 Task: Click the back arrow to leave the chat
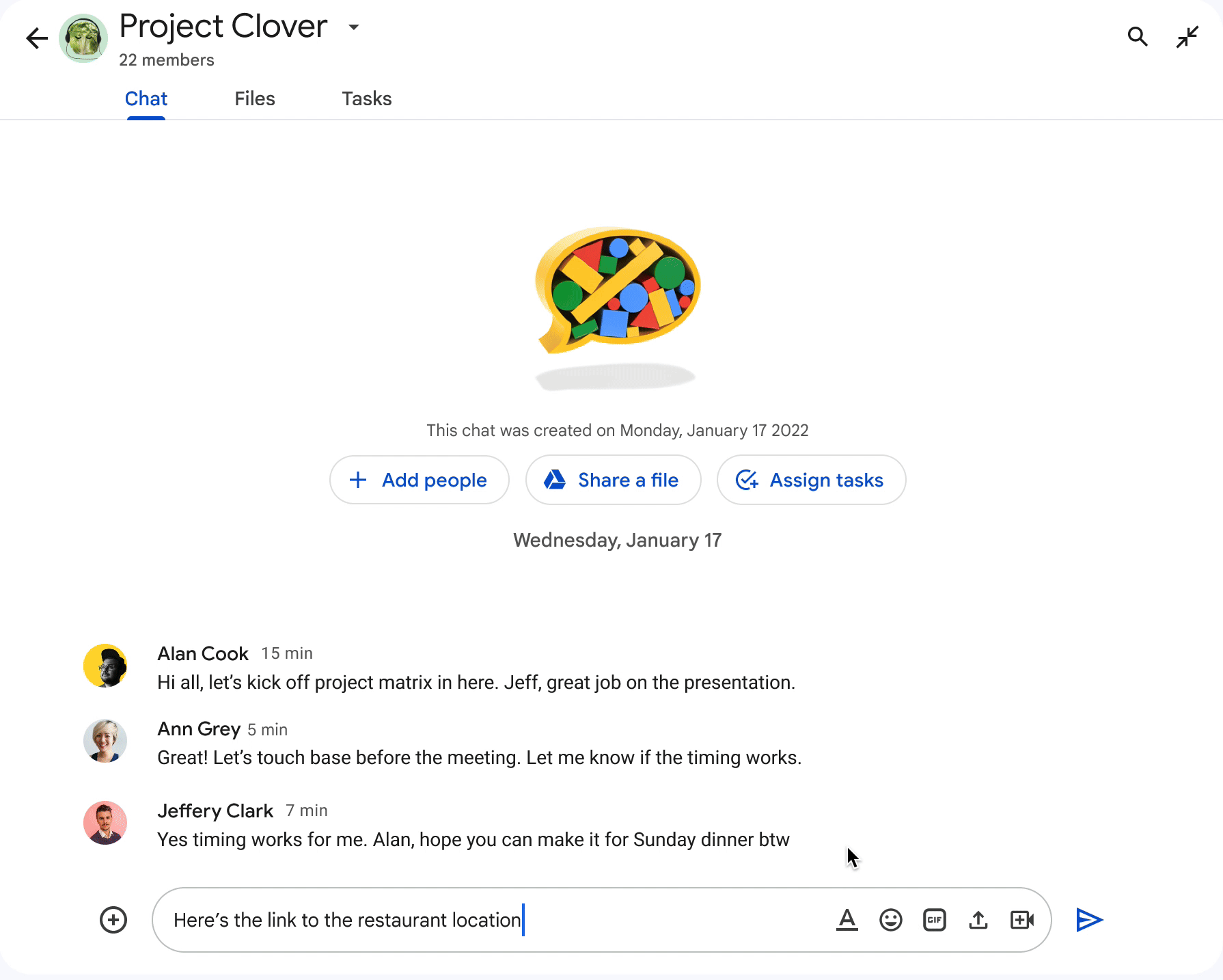pyautogui.click(x=36, y=38)
